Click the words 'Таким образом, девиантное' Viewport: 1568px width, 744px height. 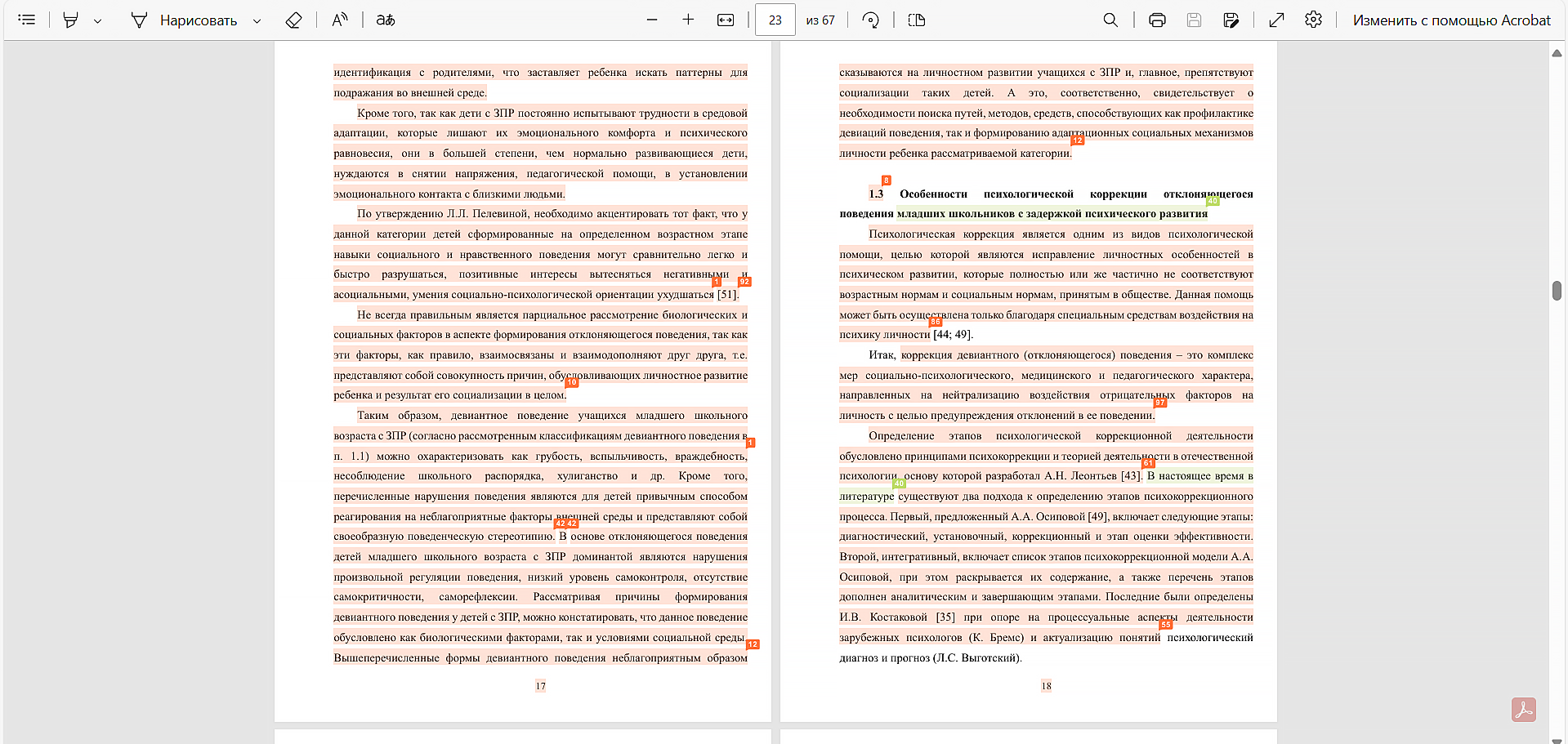tap(432, 416)
